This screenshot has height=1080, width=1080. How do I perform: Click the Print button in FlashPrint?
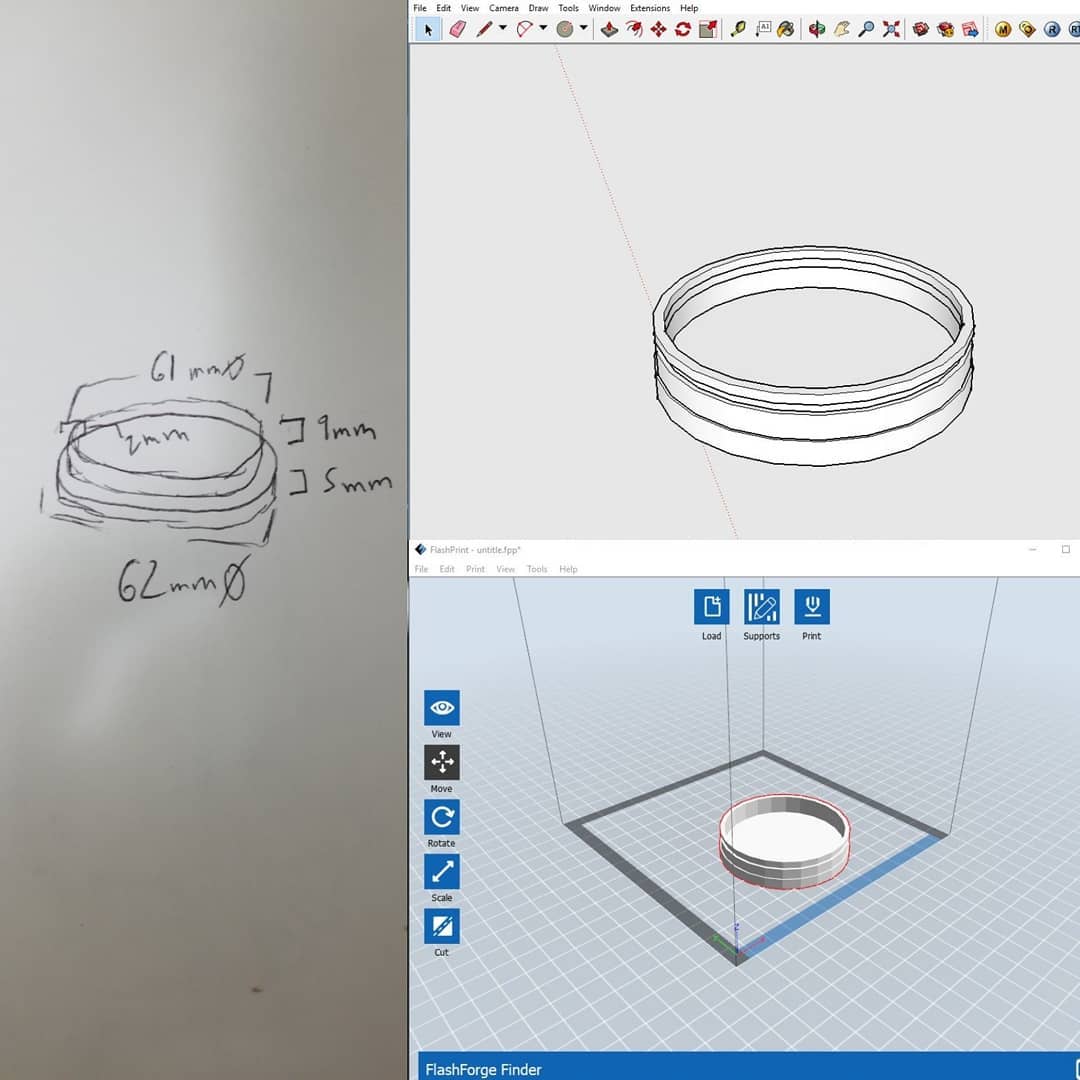[x=811, y=607]
